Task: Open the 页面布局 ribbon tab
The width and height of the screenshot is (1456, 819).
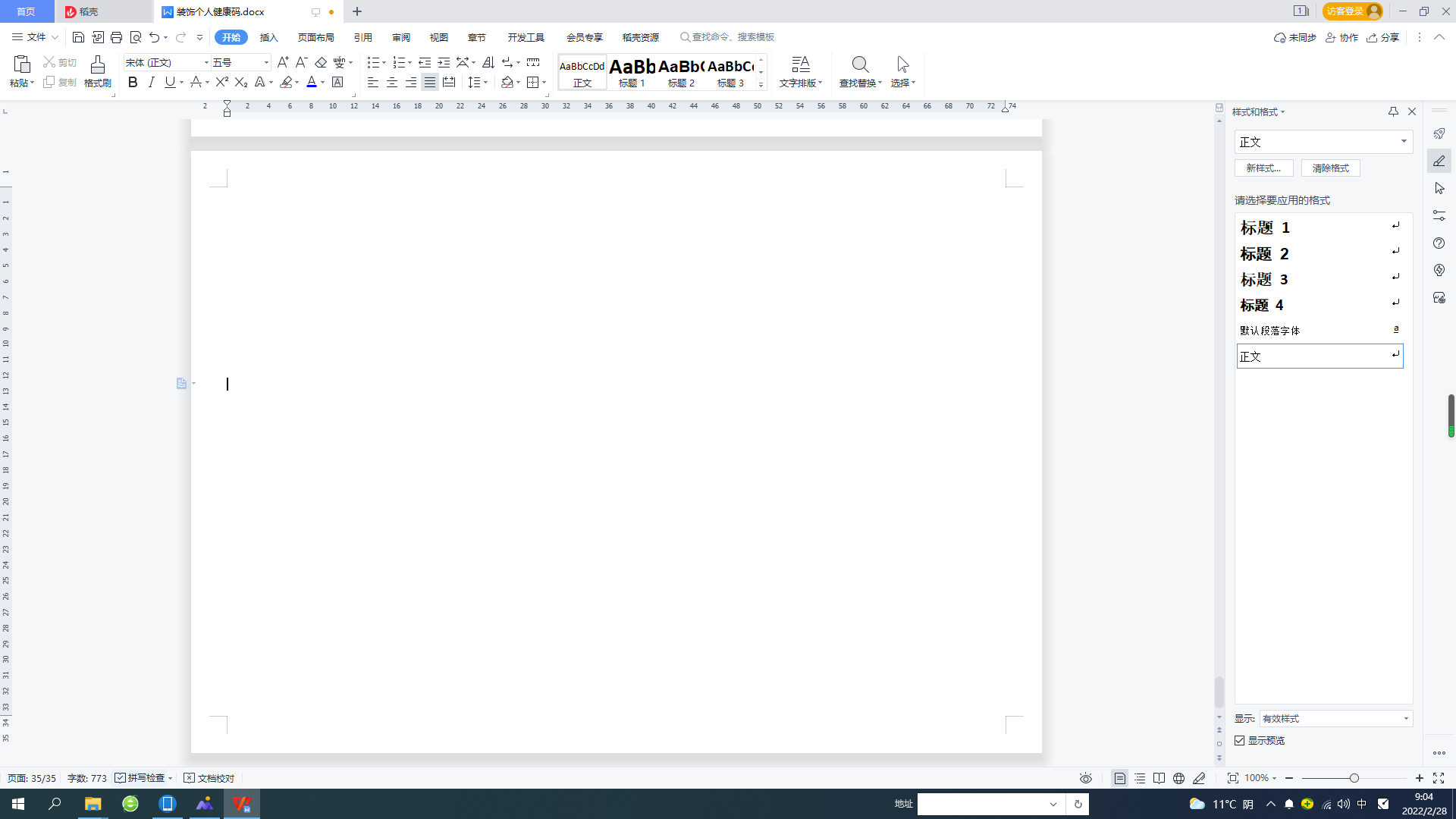Action: pos(316,37)
